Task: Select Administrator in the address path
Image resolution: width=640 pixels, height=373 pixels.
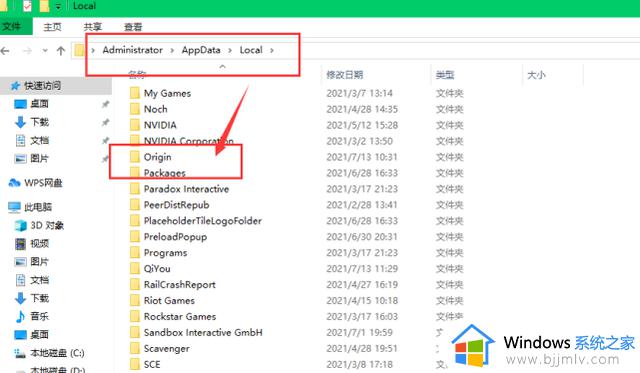Action: (x=132, y=50)
